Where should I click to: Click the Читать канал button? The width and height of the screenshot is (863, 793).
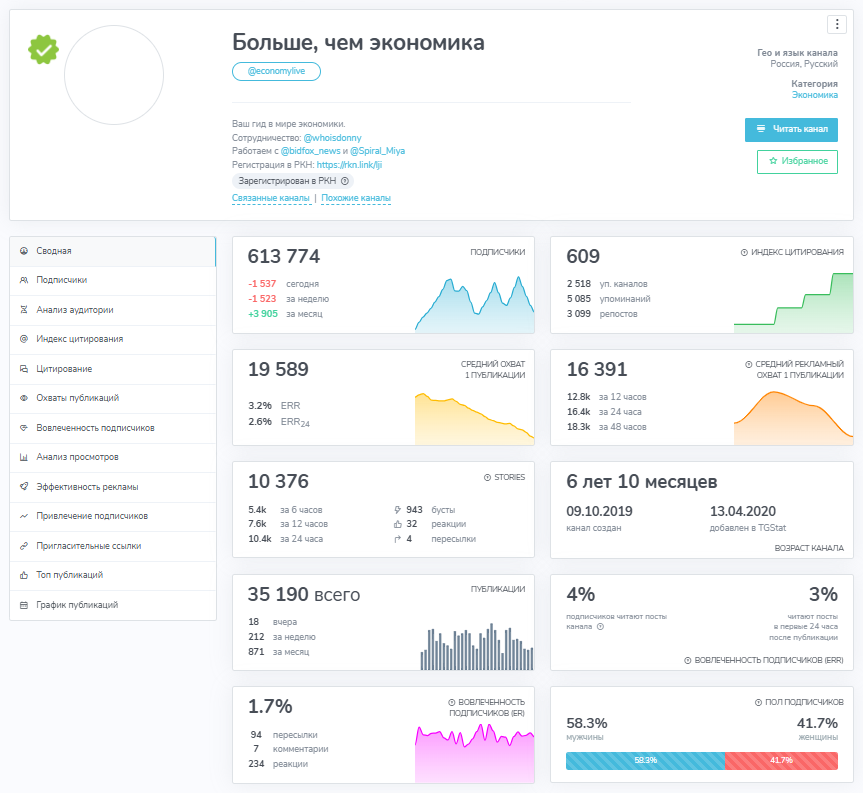point(791,129)
